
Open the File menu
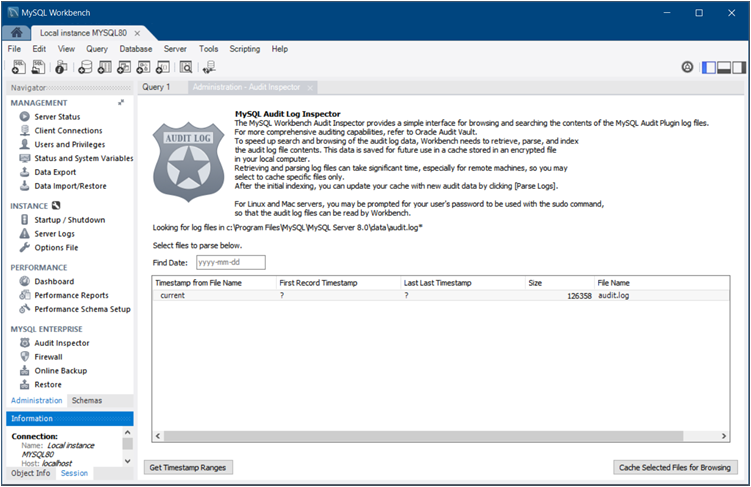pos(14,49)
